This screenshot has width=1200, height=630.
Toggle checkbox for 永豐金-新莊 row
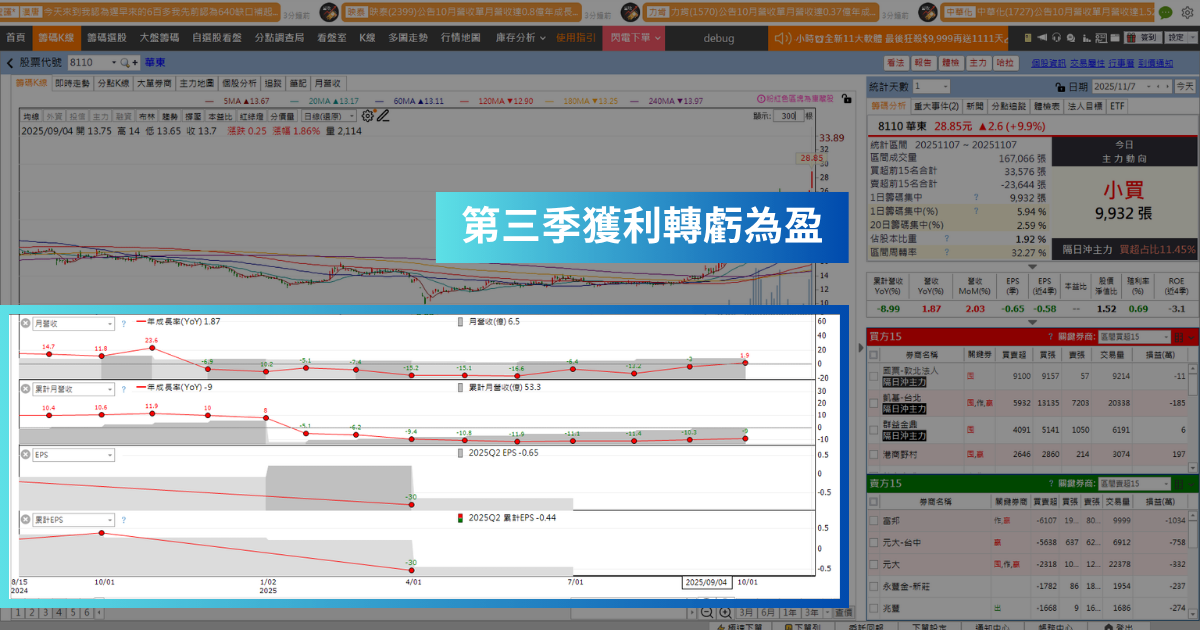pyautogui.click(x=873, y=586)
